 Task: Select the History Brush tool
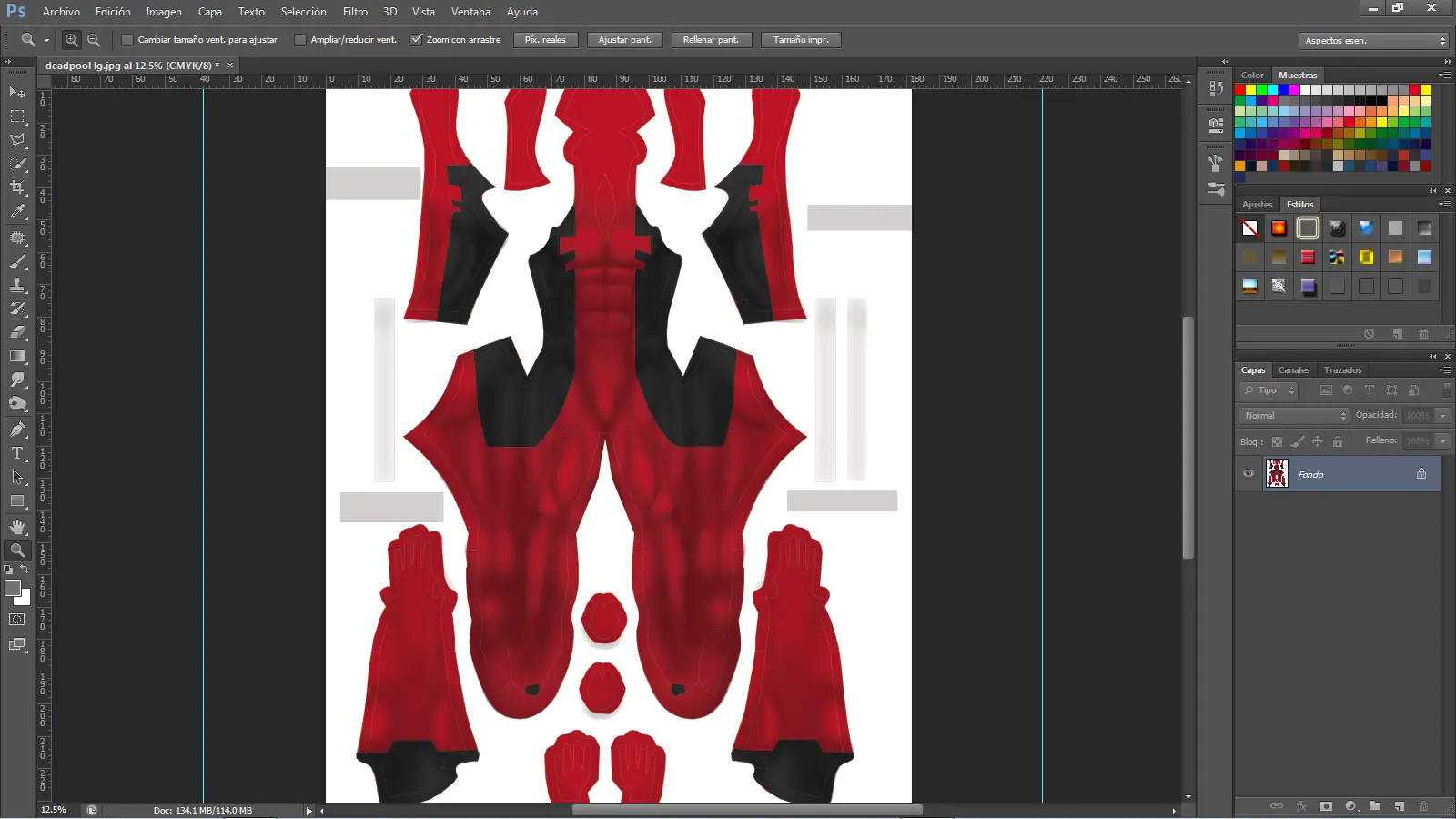coord(17,308)
